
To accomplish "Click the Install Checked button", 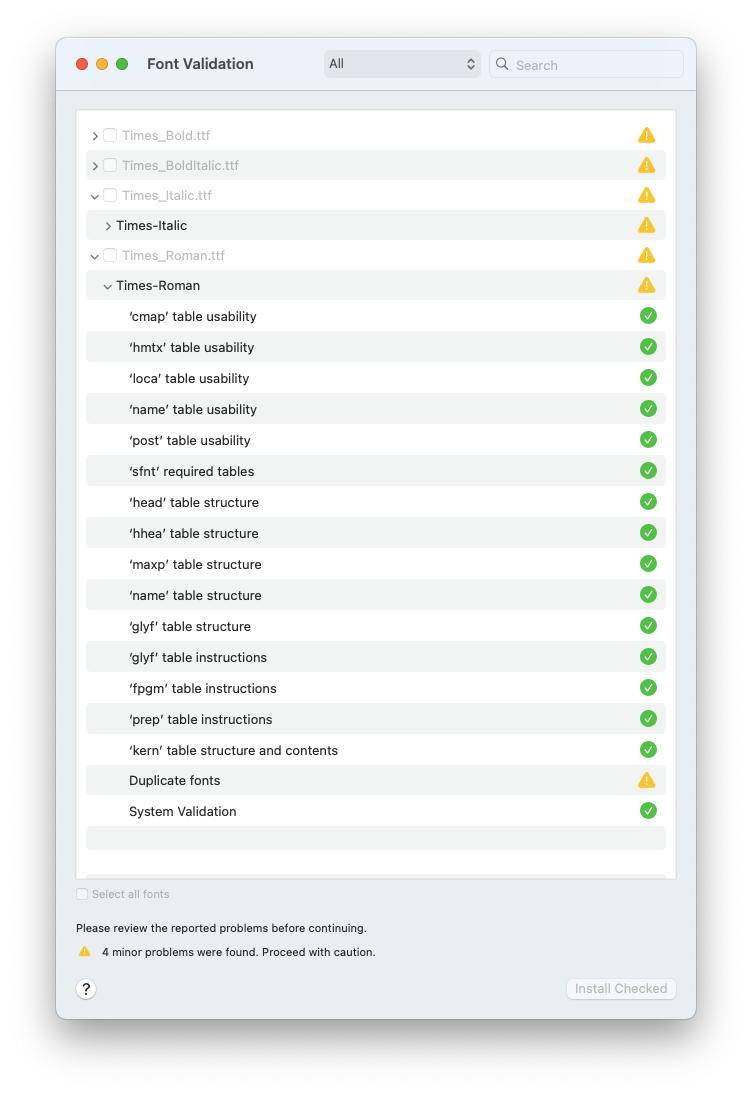I will coord(621,988).
